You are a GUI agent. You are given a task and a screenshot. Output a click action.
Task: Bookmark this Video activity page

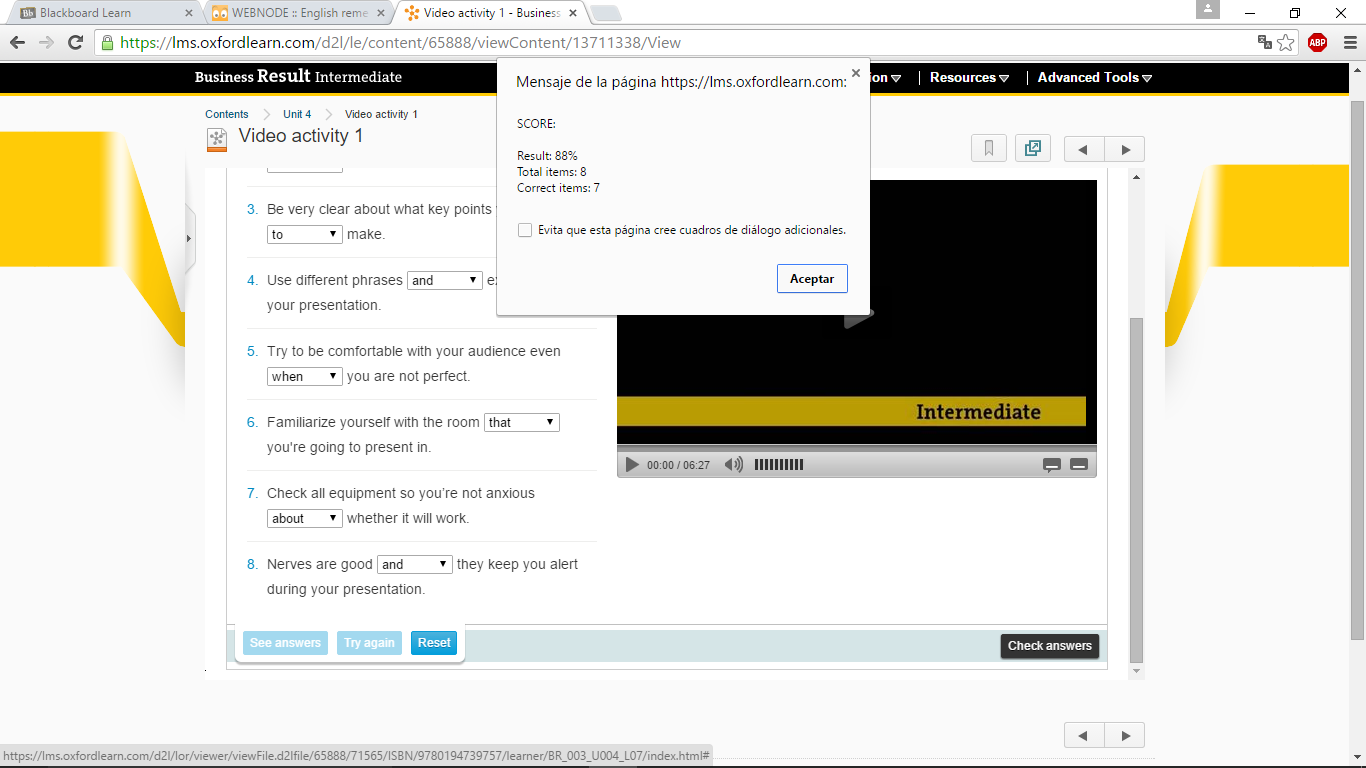click(x=988, y=149)
